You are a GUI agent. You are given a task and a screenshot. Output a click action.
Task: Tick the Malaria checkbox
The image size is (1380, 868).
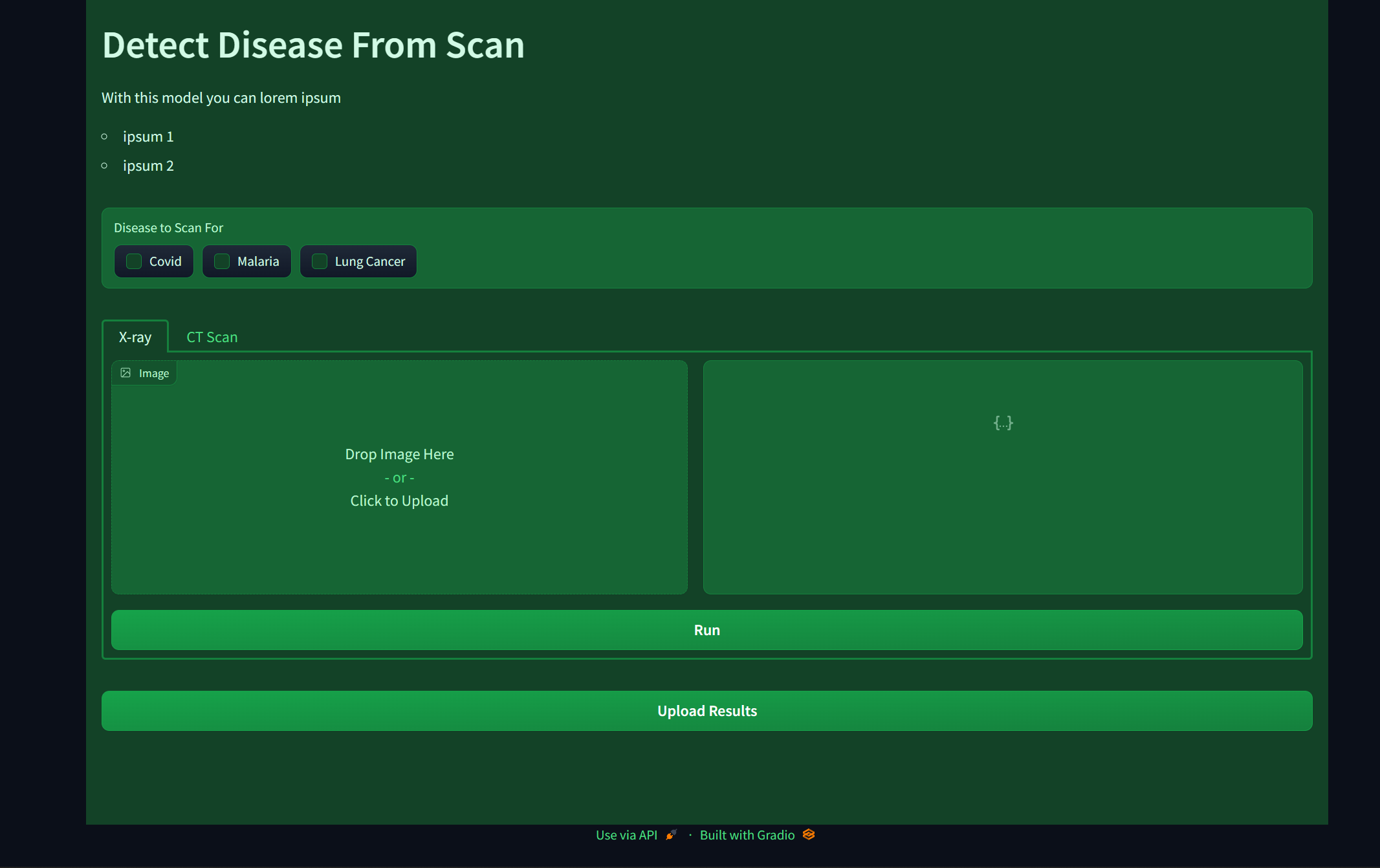coord(222,261)
